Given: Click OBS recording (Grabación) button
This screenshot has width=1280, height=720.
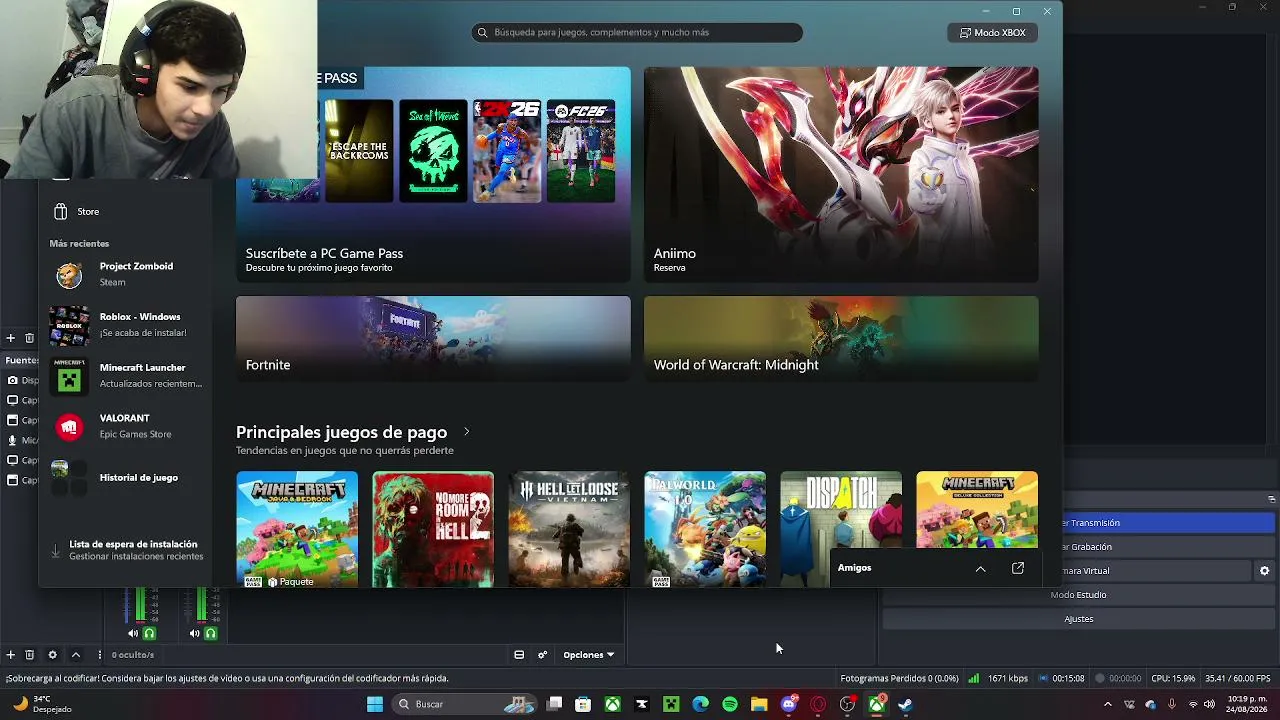Looking at the screenshot, I should pos(1168,547).
